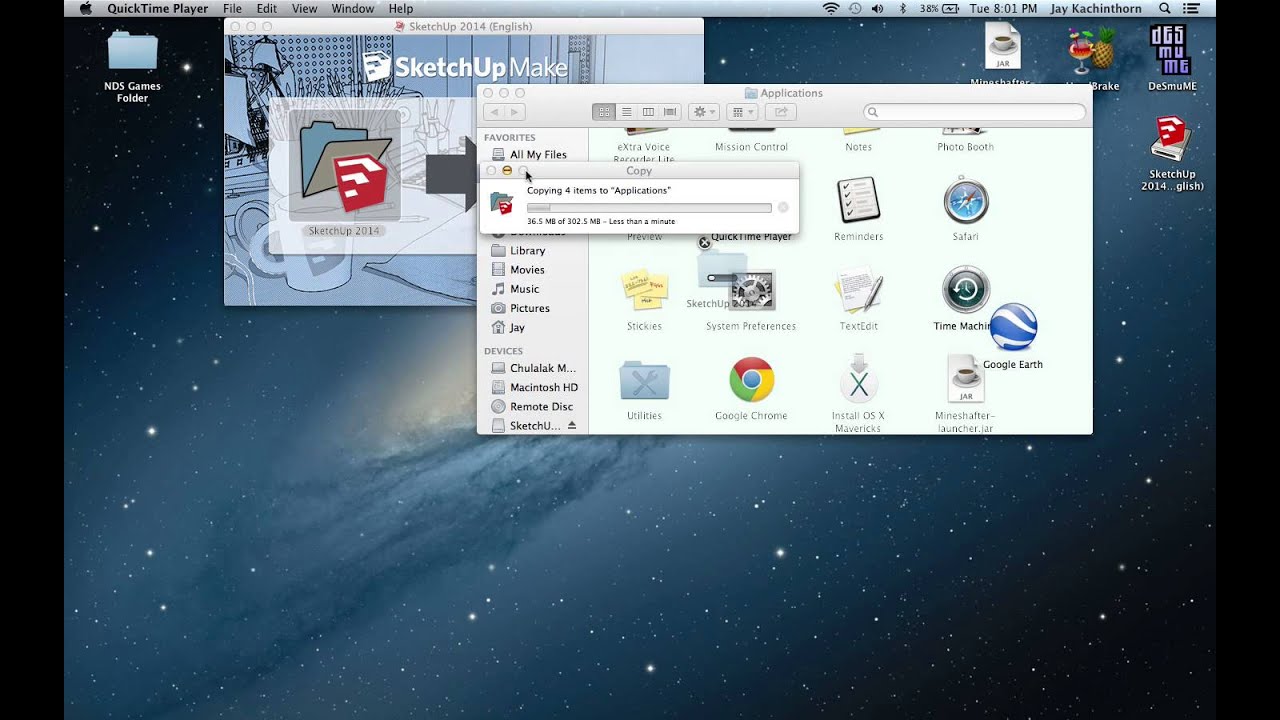Go back in Finder window
This screenshot has height=720, width=1280.
coord(494,112)
